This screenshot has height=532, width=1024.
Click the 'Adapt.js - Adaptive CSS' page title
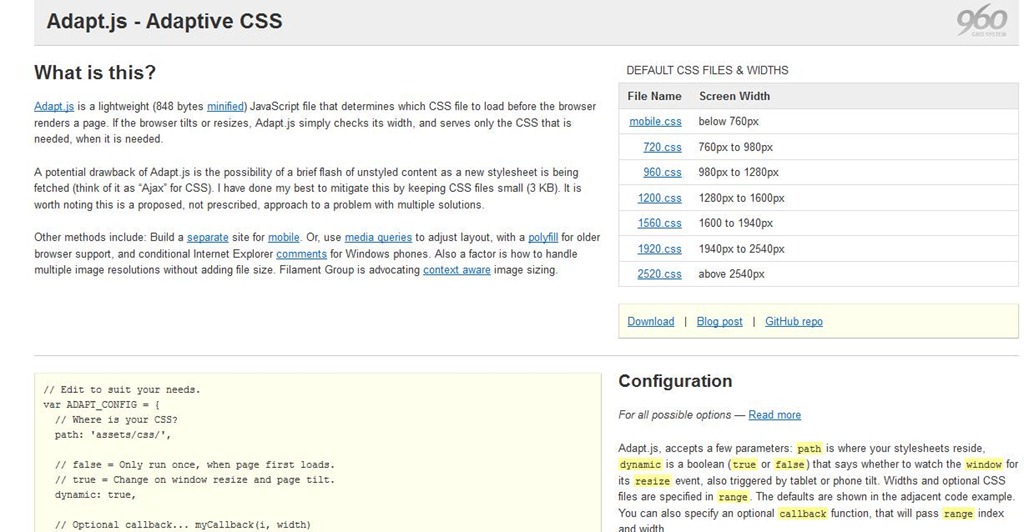(x=165, y=21)
